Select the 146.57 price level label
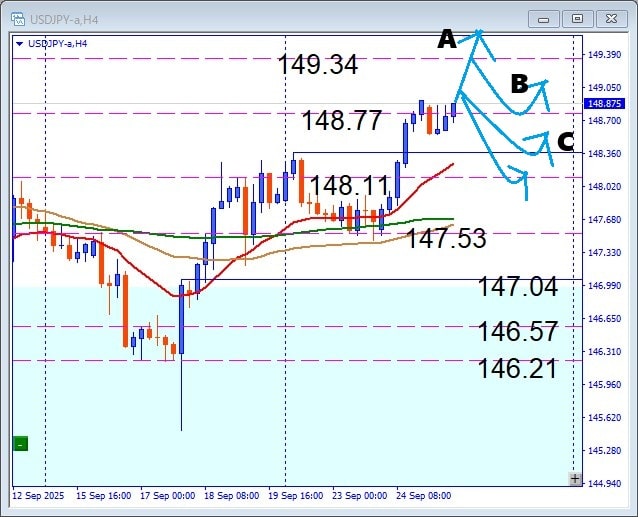Image resolution: width=638 pixels, height=517 pixels. (x=517, y=332)
